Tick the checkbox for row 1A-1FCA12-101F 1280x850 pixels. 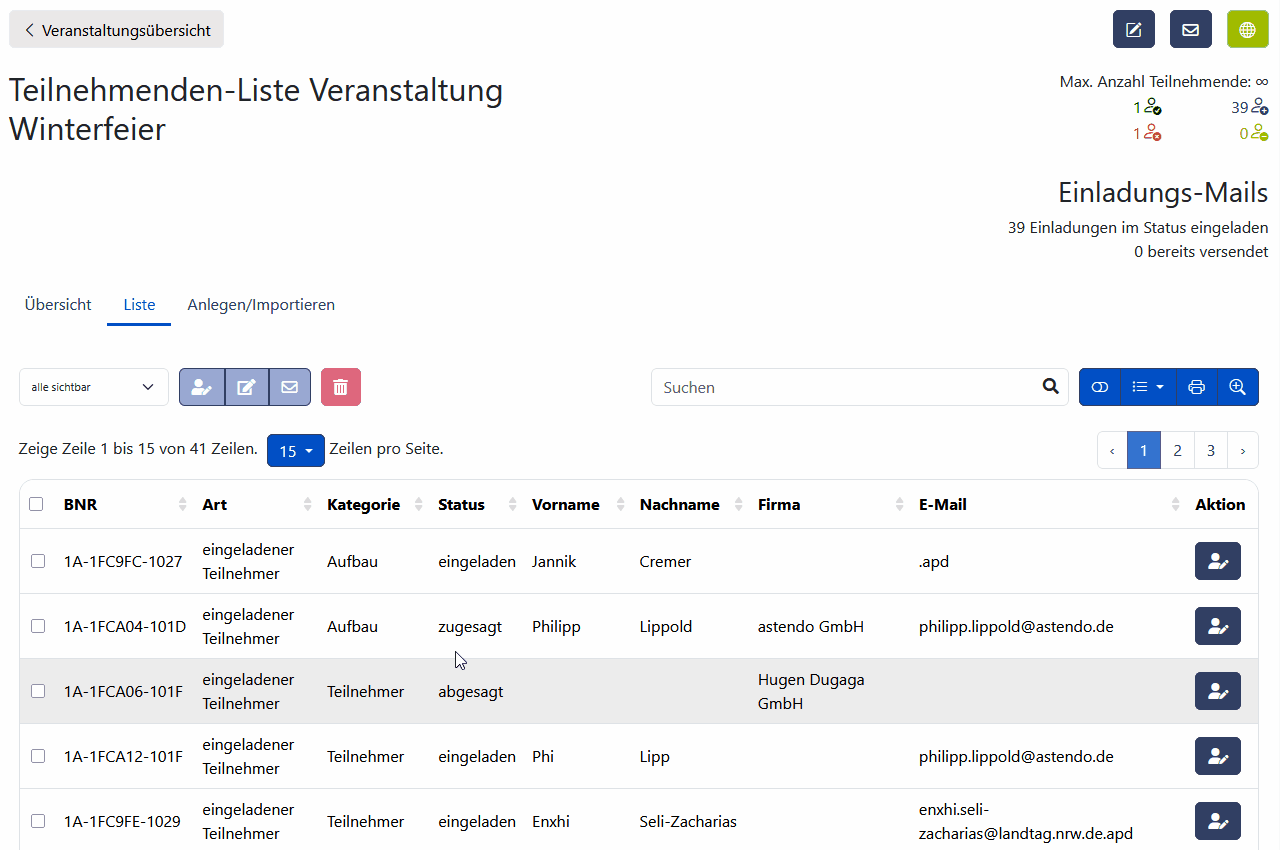38,756
